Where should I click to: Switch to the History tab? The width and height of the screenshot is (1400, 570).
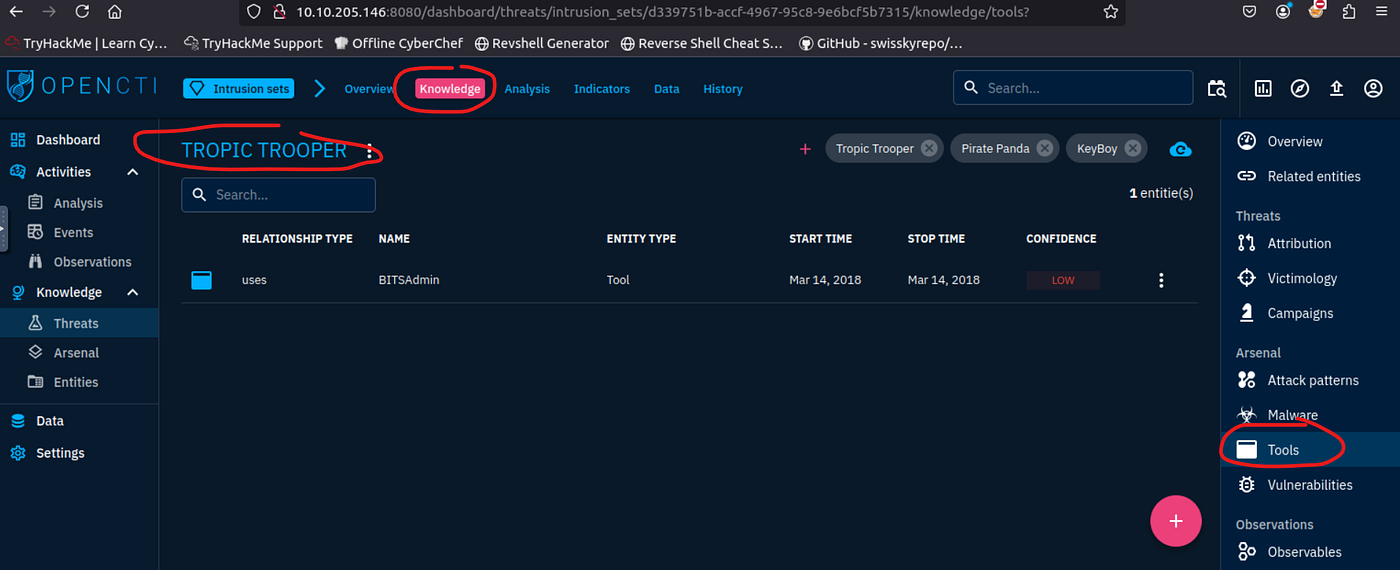pos(723,89)
